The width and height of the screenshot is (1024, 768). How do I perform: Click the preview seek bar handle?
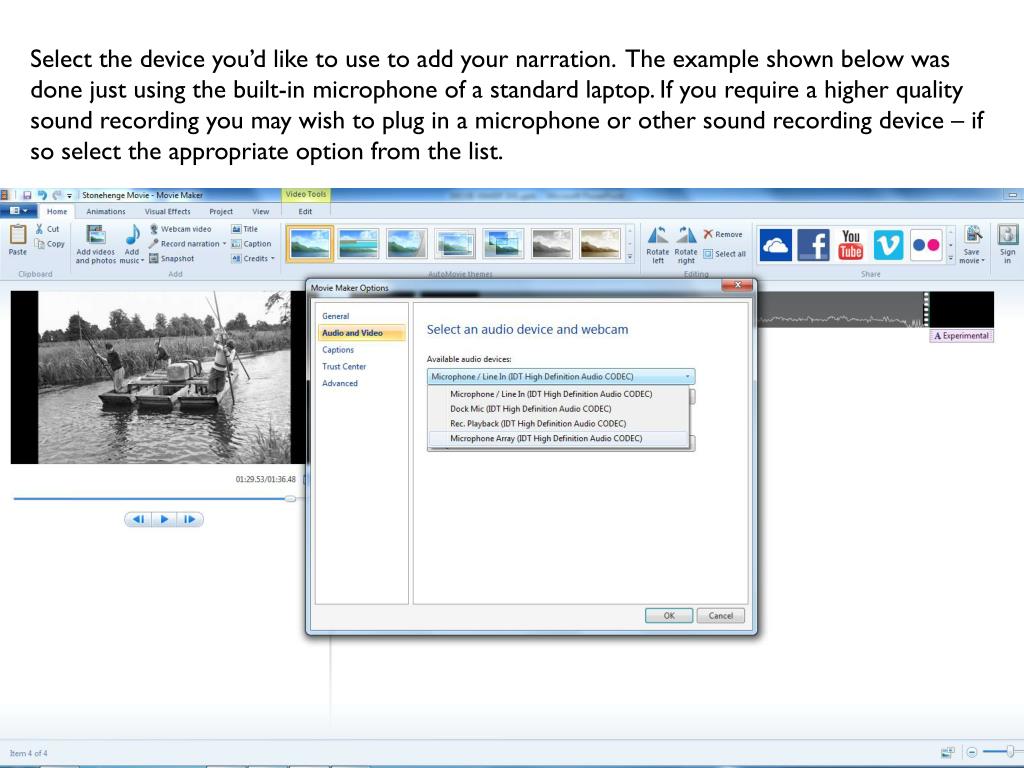pyautogui.click(x=290, y=498)
